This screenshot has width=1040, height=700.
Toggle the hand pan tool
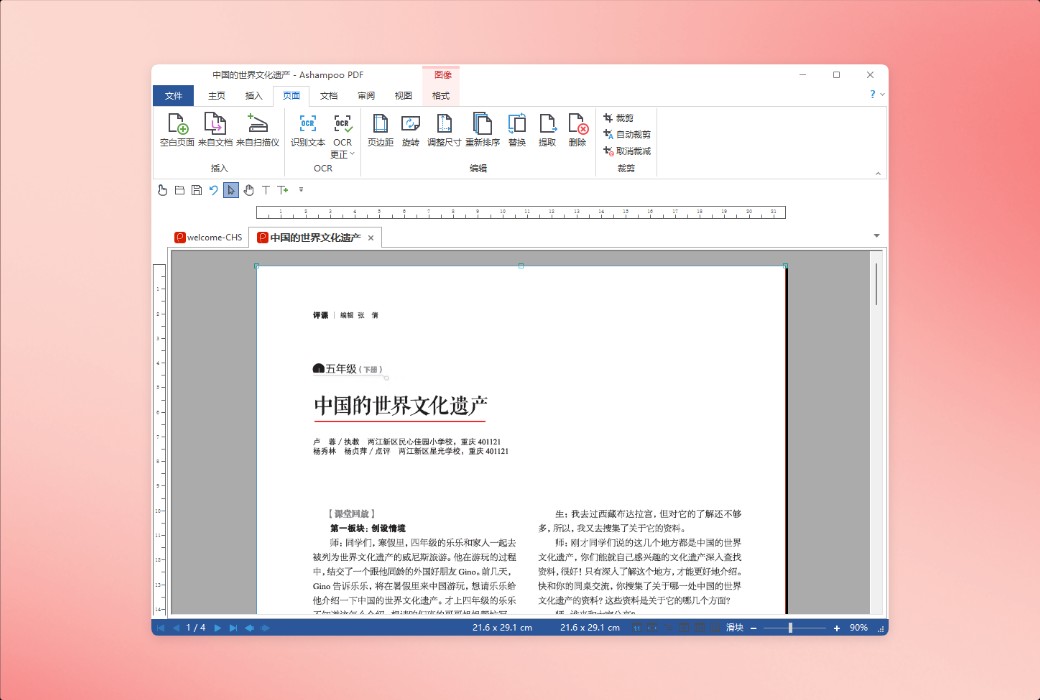(x=248, y=190)
